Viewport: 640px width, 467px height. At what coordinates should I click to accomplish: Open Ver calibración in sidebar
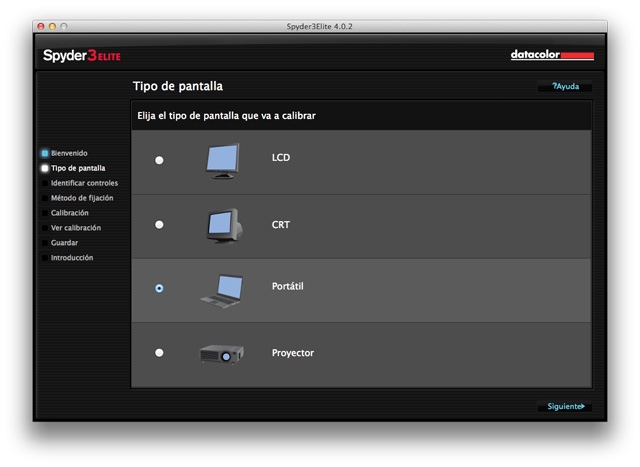pos(76,228)
